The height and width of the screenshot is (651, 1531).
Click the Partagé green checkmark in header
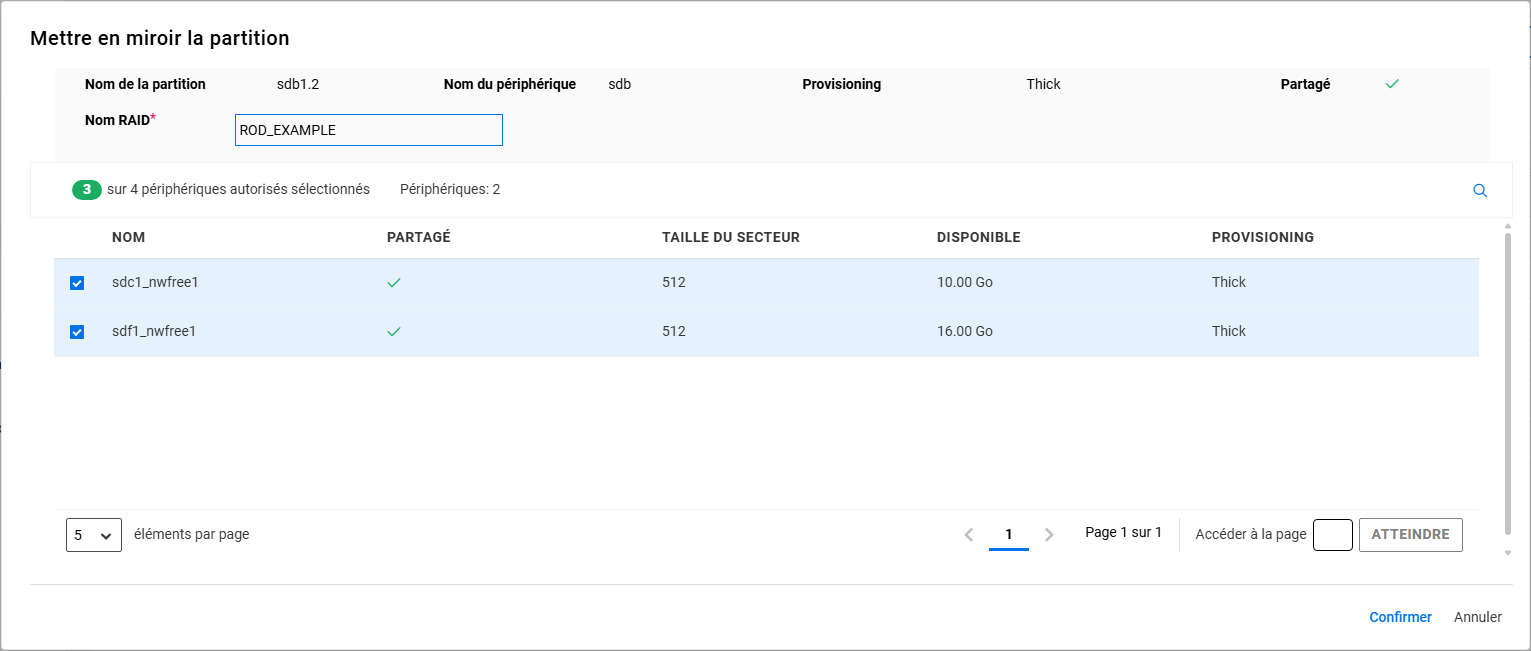[1392, 84]
